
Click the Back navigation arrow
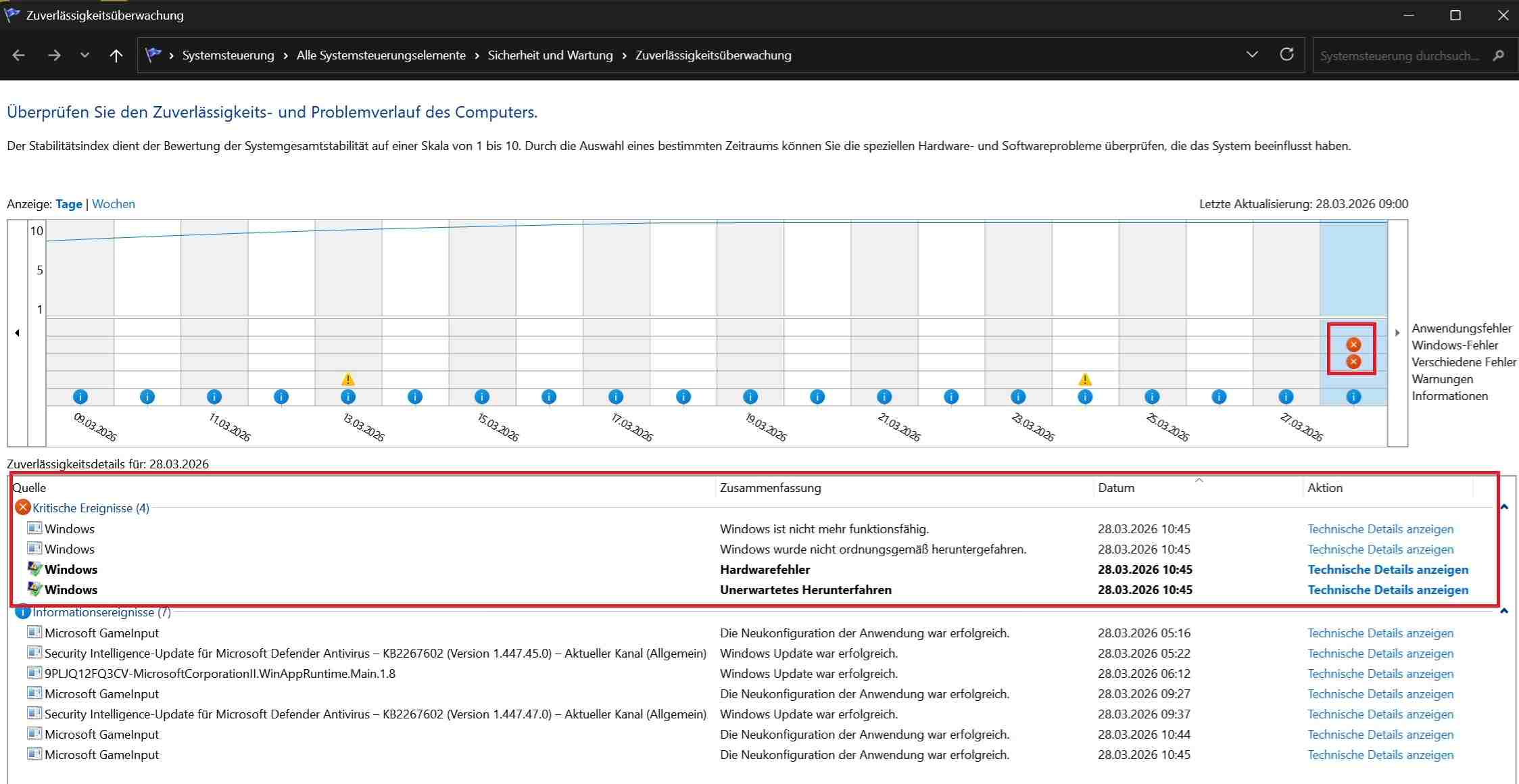click(19, 55)
